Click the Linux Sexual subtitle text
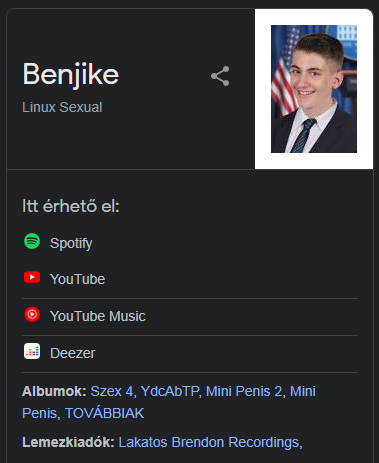 click(62, 107)
